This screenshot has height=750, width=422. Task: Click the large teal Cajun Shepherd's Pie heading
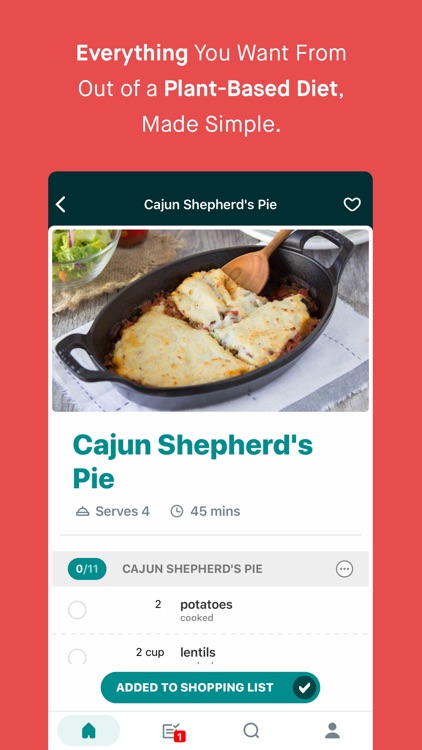193,461
